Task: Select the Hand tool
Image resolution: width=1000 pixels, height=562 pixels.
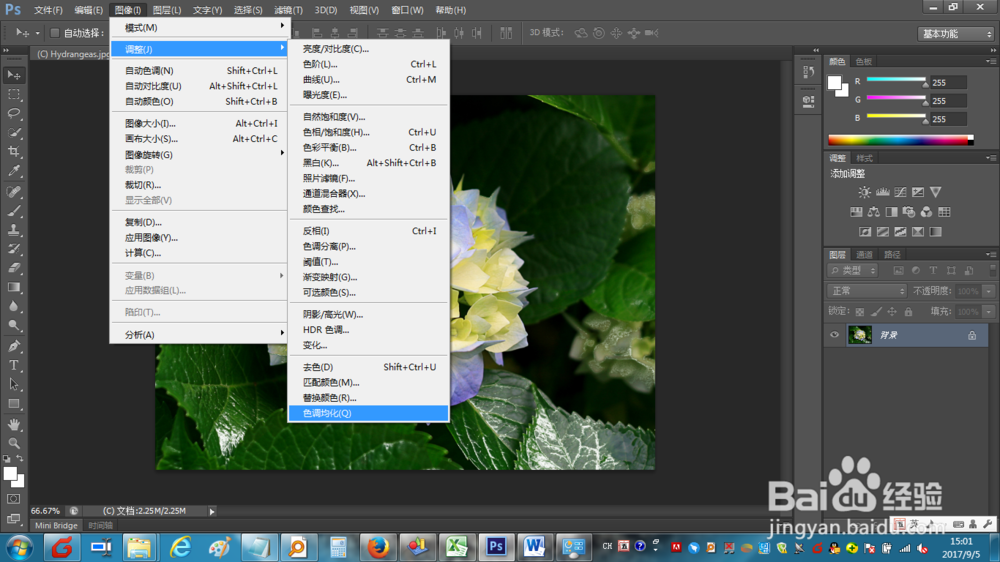Action: (x=13, y=424)
